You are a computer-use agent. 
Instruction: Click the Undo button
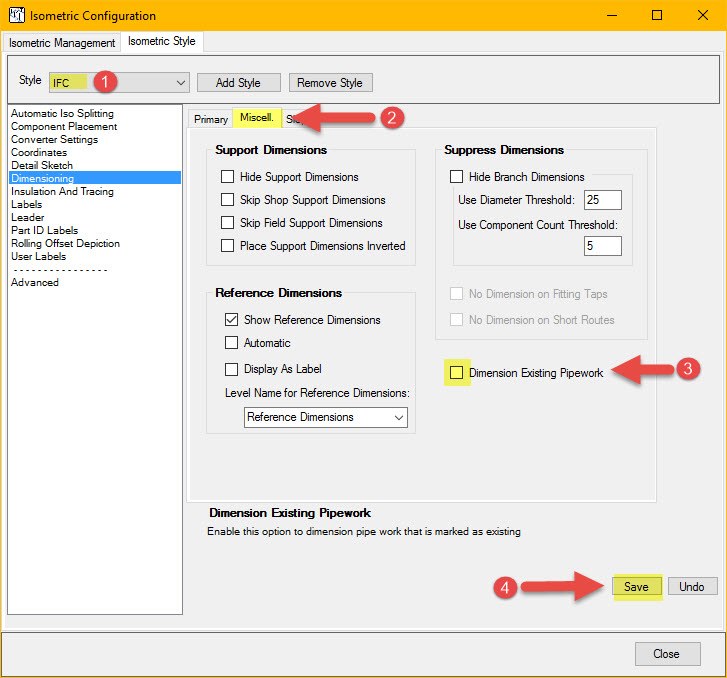click(x=692, y=587)
